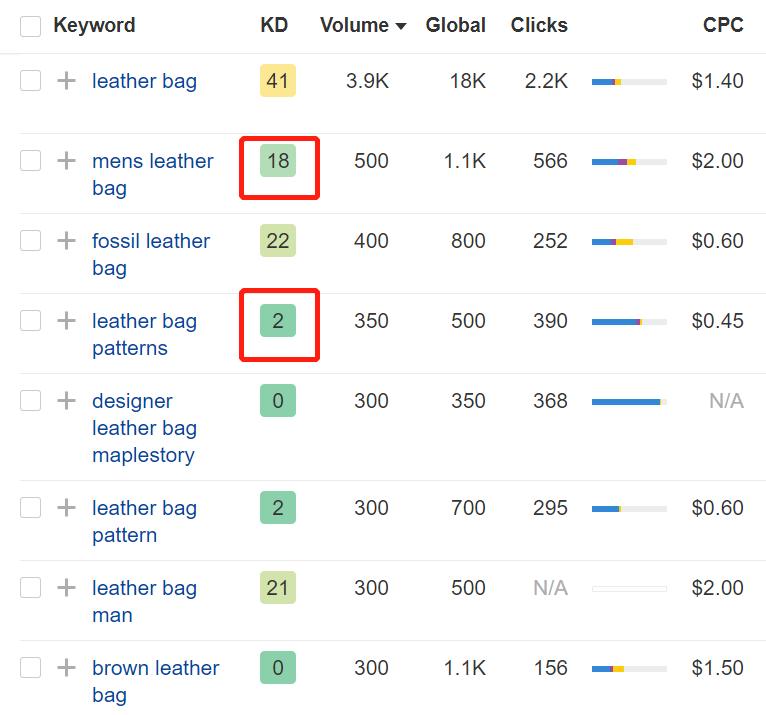766x715 pixels.
Task: Sort by Volume column dropdown arrow
Action: (x=401, y=27)
